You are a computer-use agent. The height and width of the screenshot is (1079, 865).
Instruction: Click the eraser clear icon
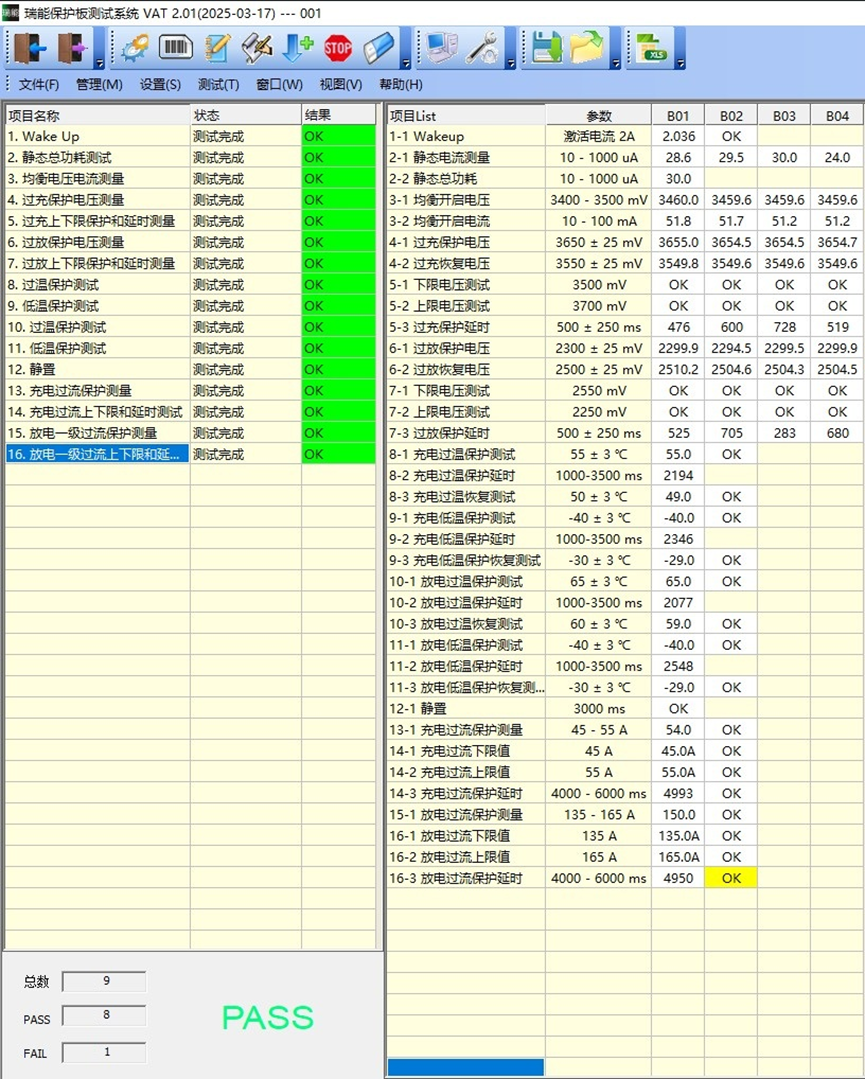(x=378, y=48)
